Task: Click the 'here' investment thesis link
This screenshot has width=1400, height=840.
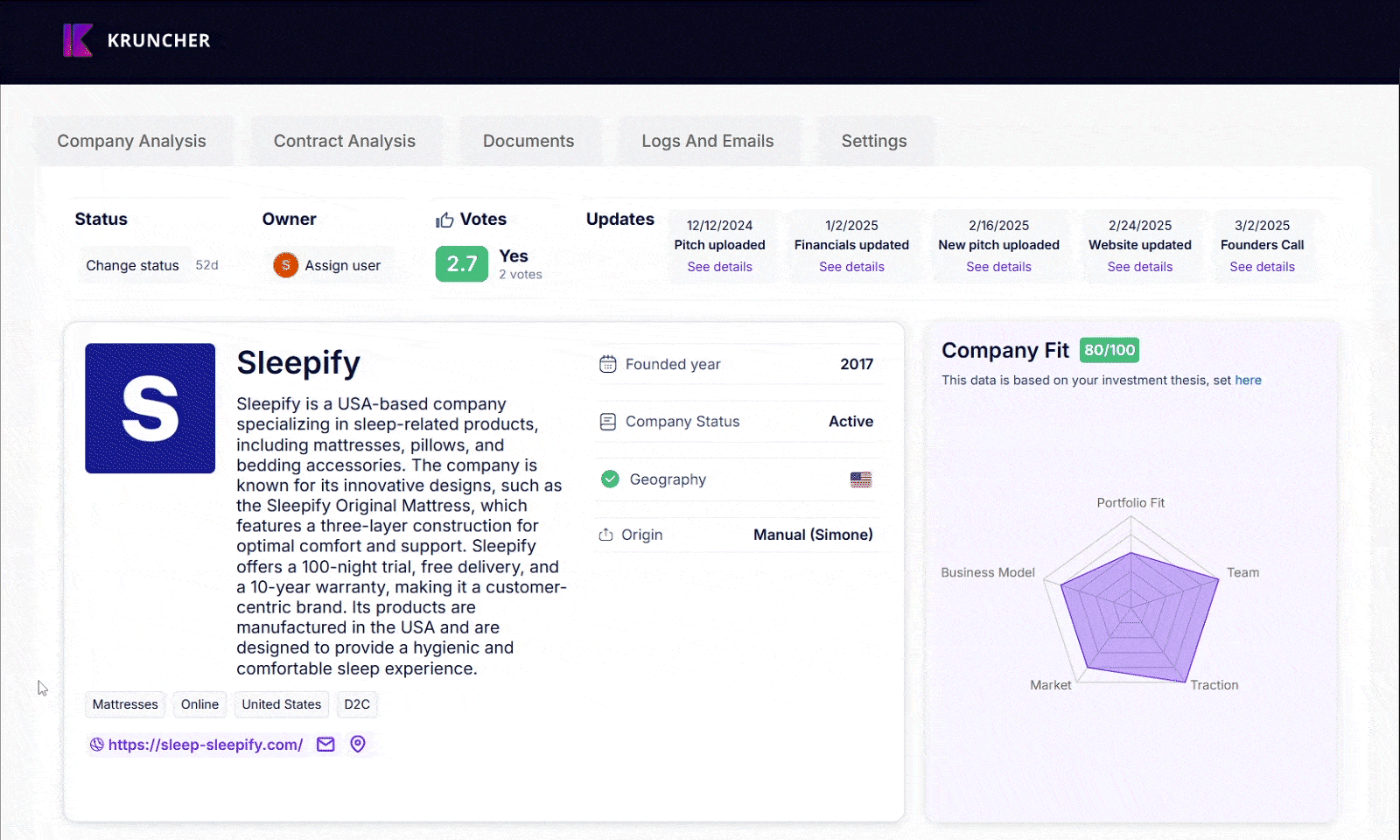Action: click(x=1248, y=380)
